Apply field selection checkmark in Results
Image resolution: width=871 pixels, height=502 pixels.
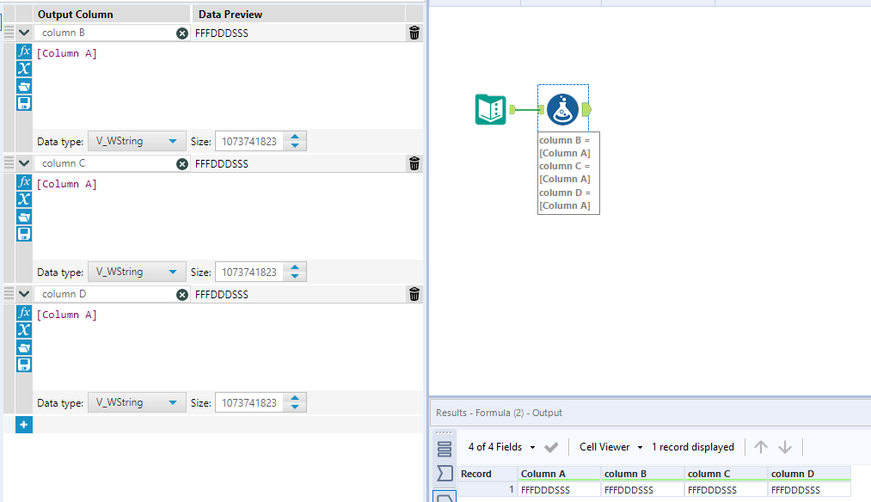point(551,447)
